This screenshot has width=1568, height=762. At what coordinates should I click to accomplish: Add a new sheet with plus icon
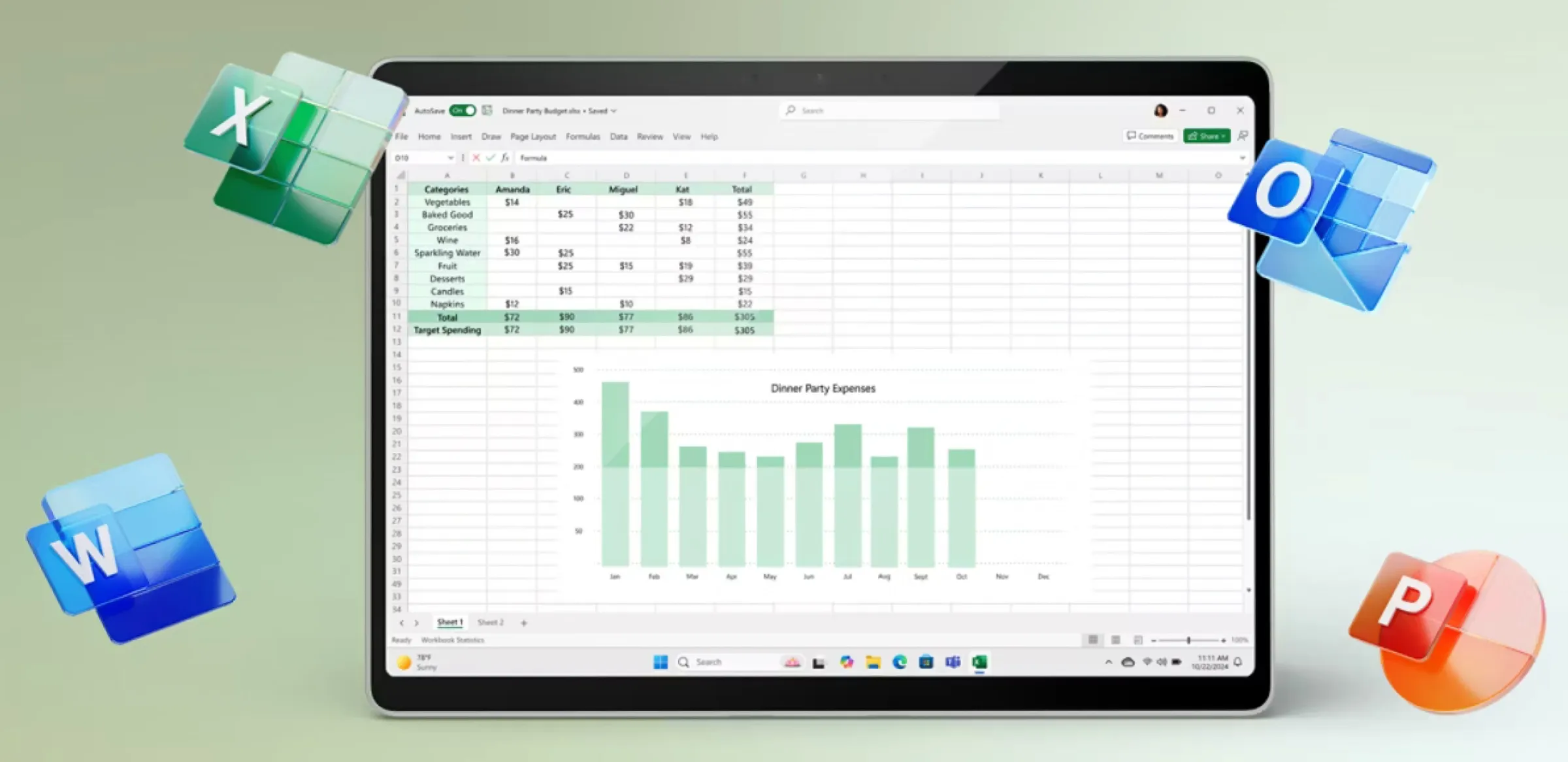[x=523, y=623]
